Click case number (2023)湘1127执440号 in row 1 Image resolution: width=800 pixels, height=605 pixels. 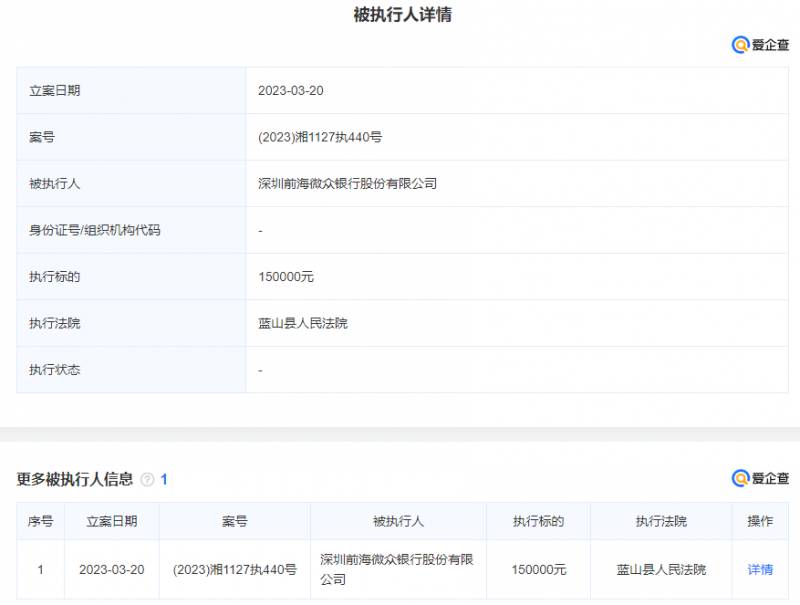coord(235,570)
